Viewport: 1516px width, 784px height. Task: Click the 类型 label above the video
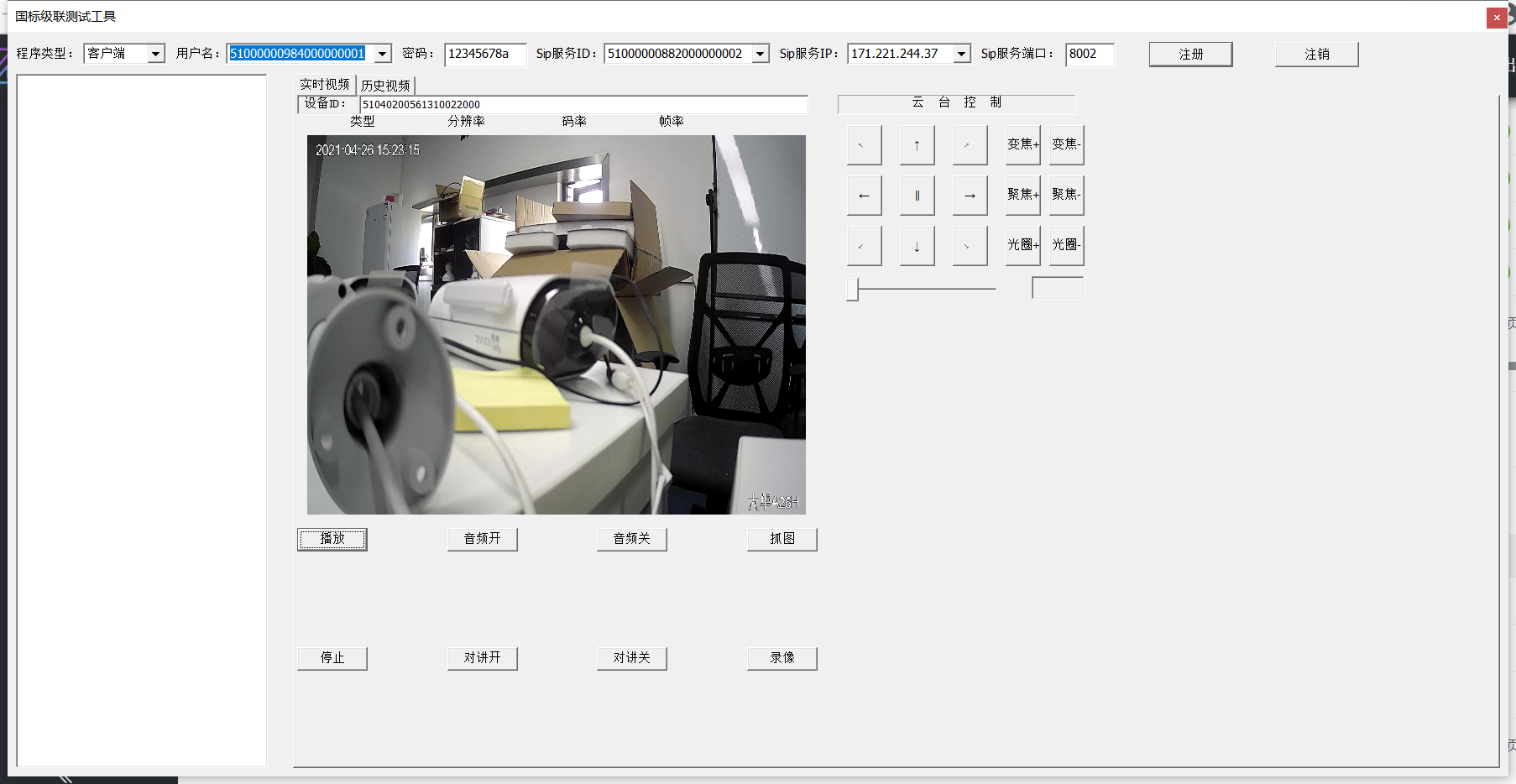click(x=363, y=122)
